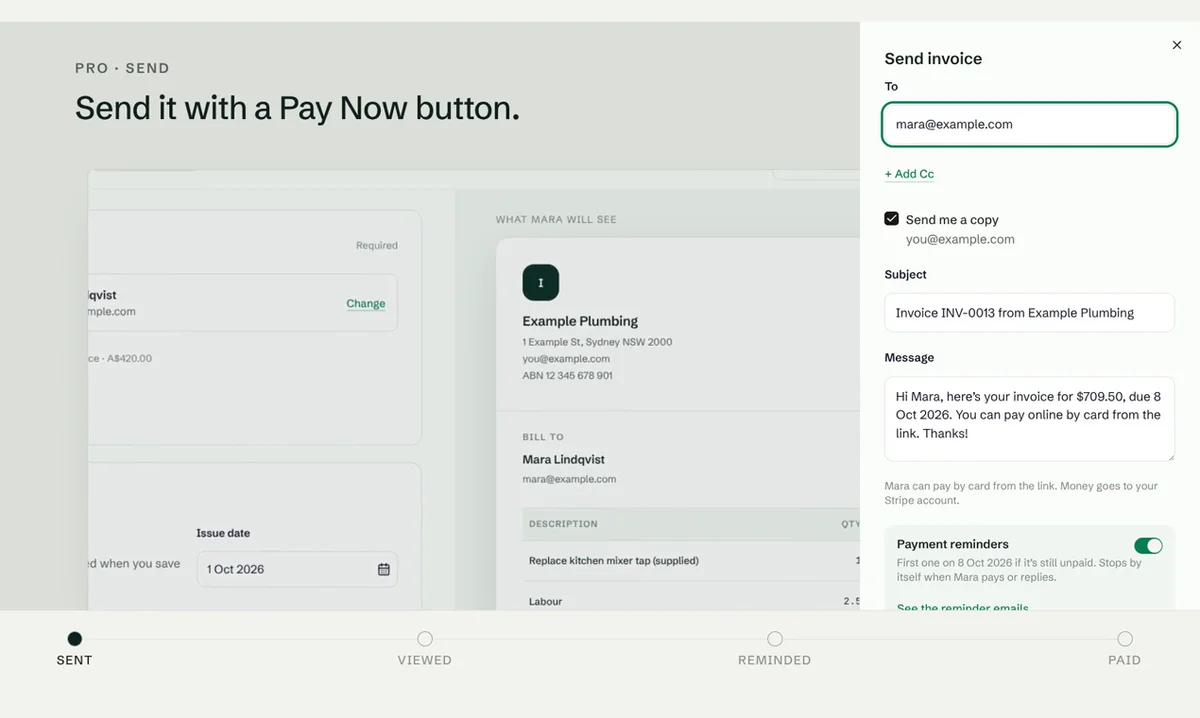Close the Send invoice panel

pyautogui.click(x=1176, y=45)
